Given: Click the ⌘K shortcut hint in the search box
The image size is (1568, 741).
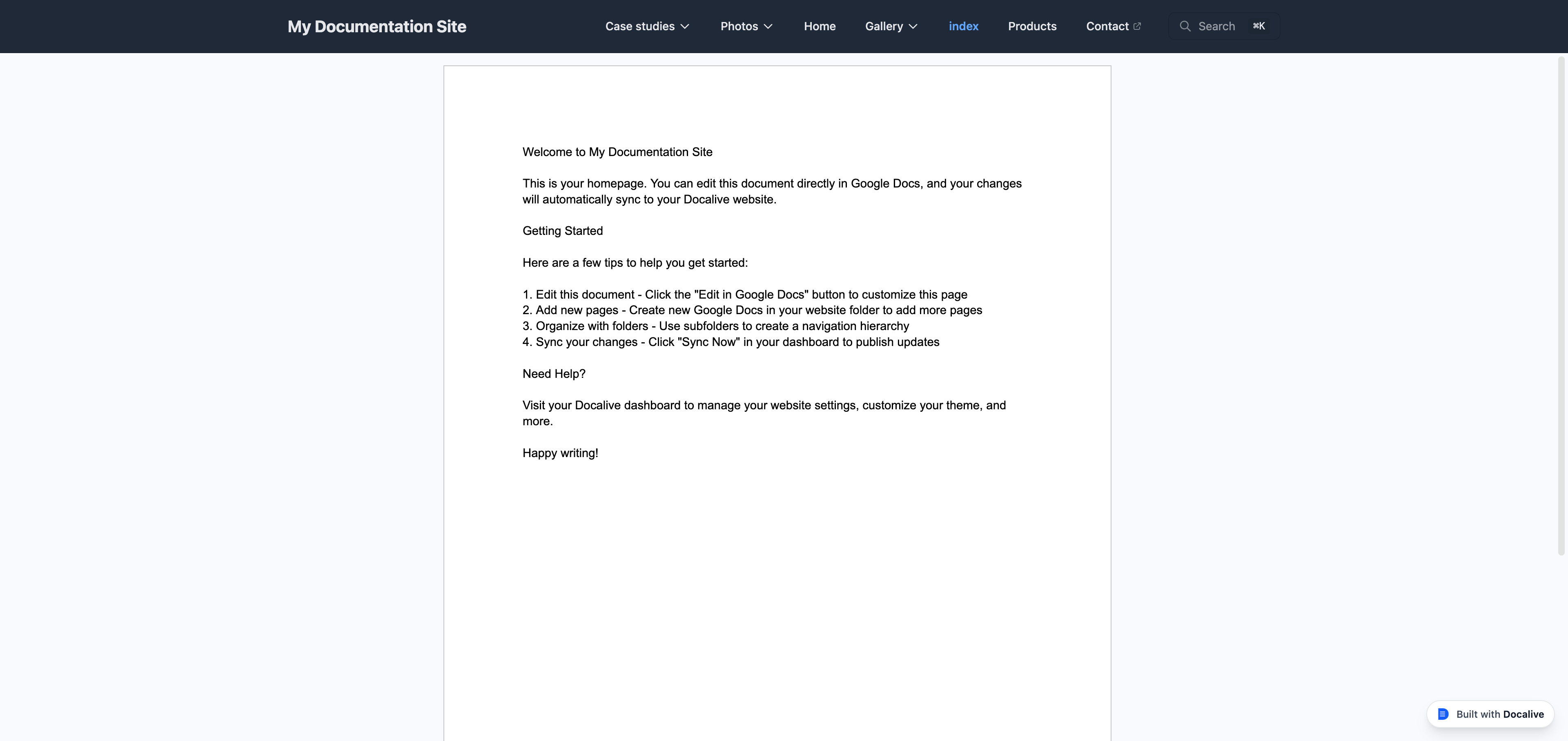Looking at the screenshot, I should coord(1259,26).
